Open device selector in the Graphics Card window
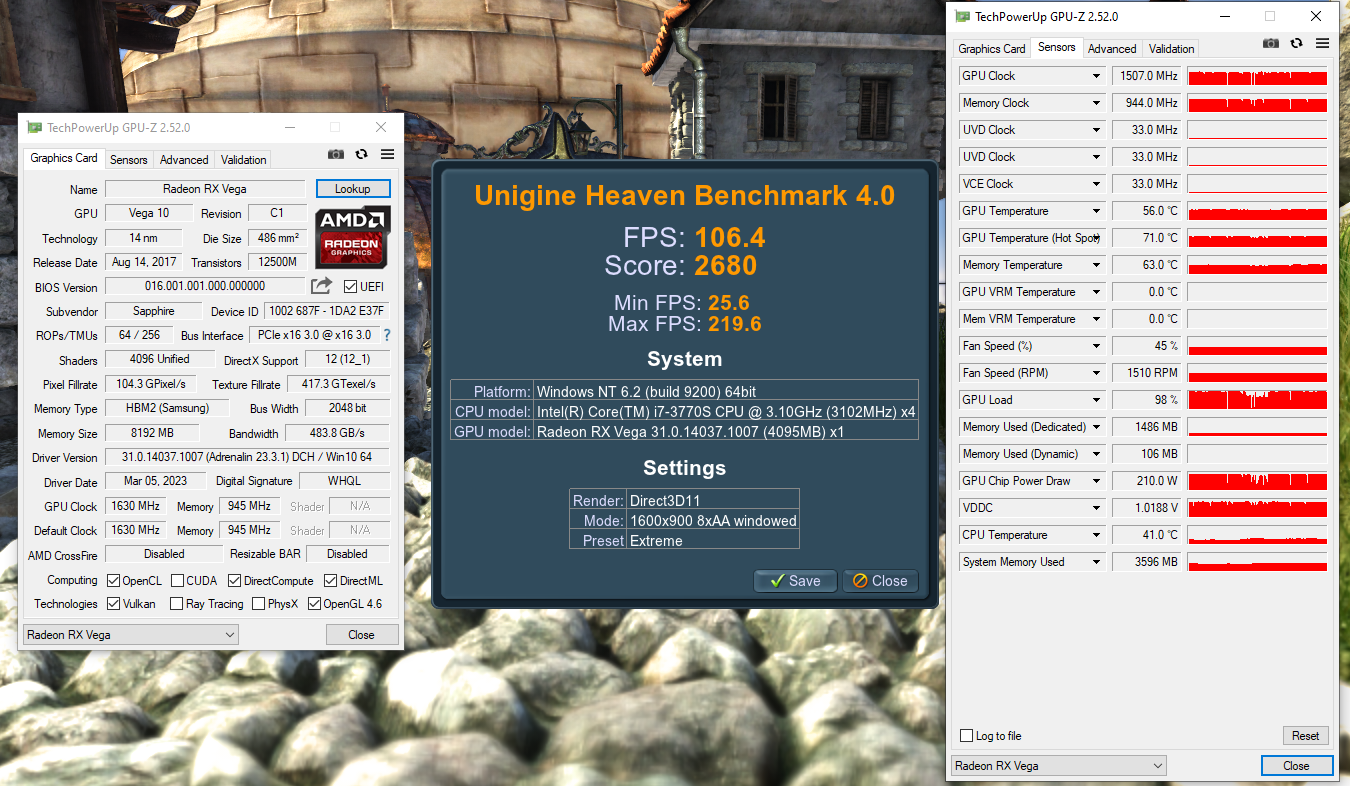This screenshot has height=786, width=1350. pyautogui.click(x=130, y=635)
